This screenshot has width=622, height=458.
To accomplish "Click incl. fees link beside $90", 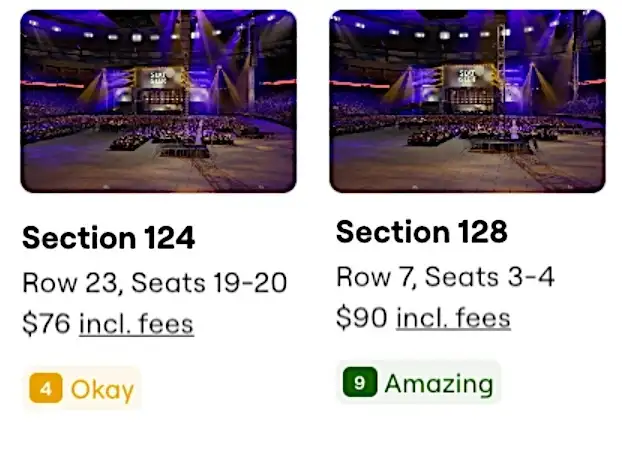I will pyautogui.click(x=453, y=318).
